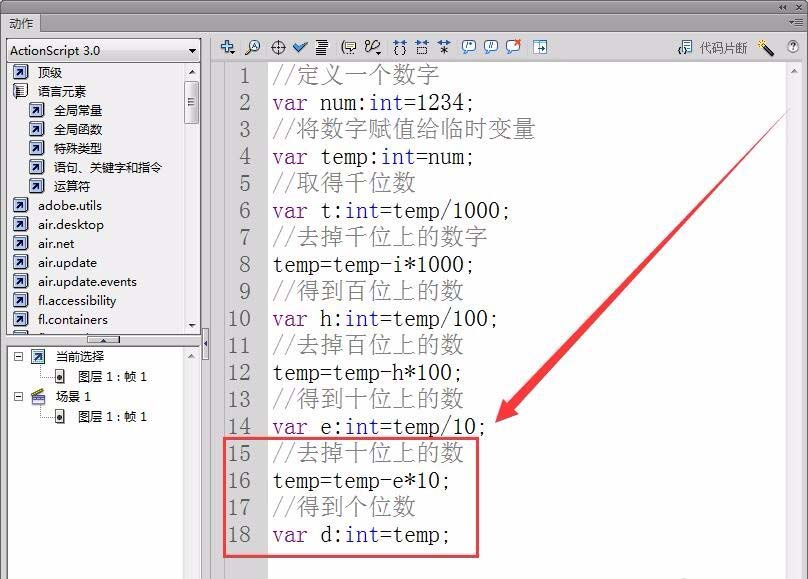Viewport: 808px width, 579px height.
Task: Select the 动作 panel tab
Action: click(21, 23)
